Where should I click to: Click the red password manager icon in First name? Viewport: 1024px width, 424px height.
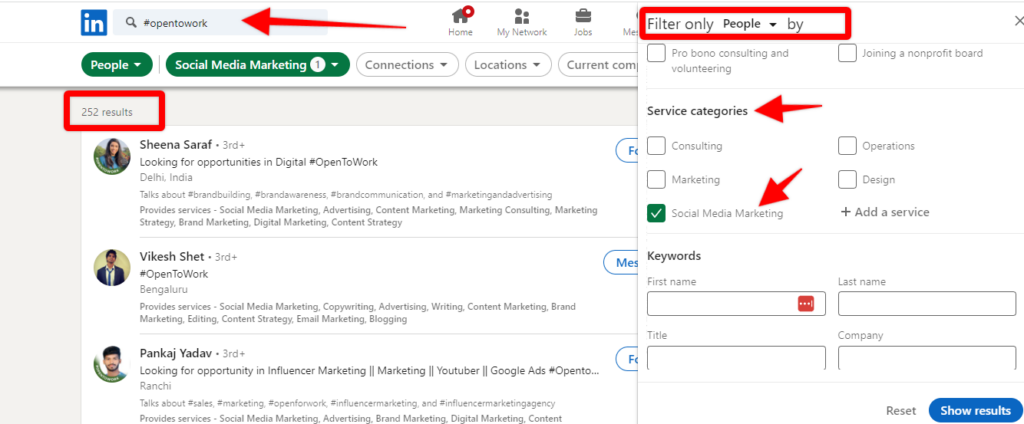click(x=806, y=304)
